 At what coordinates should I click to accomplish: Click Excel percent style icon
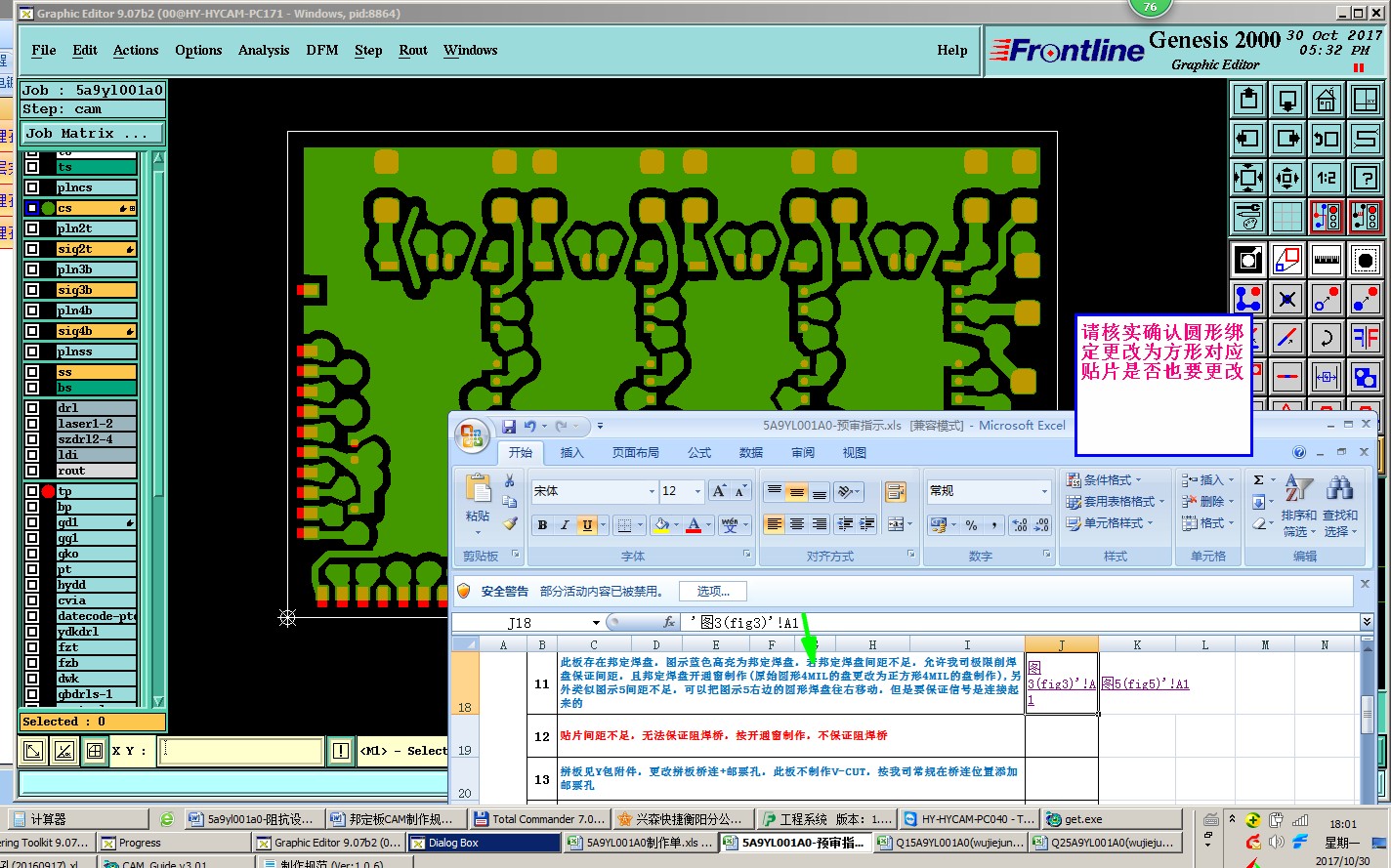971,524
